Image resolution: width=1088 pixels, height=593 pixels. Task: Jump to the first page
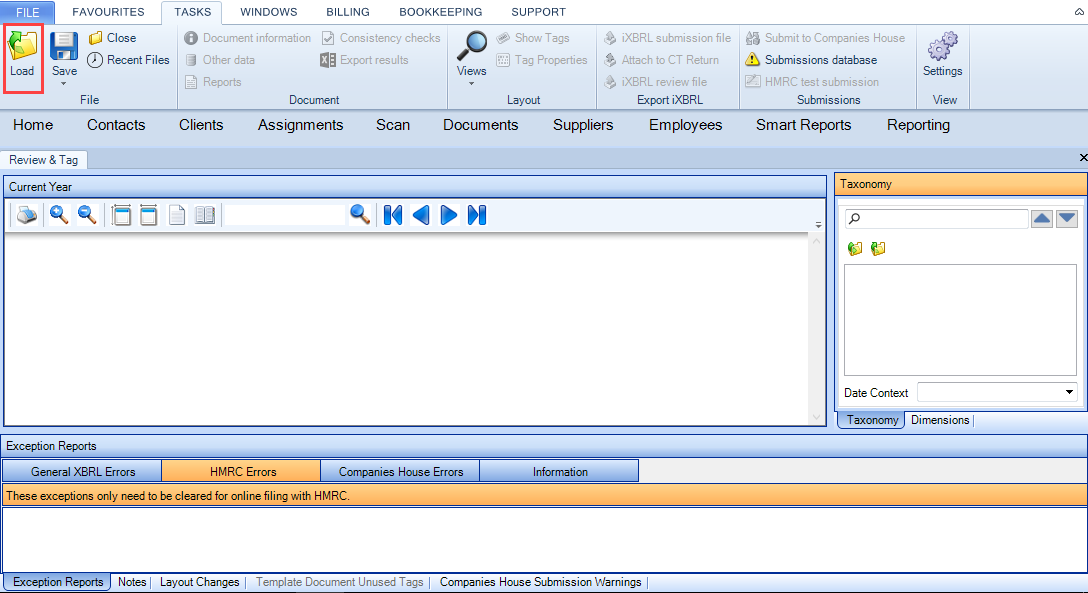coord(393,215)
